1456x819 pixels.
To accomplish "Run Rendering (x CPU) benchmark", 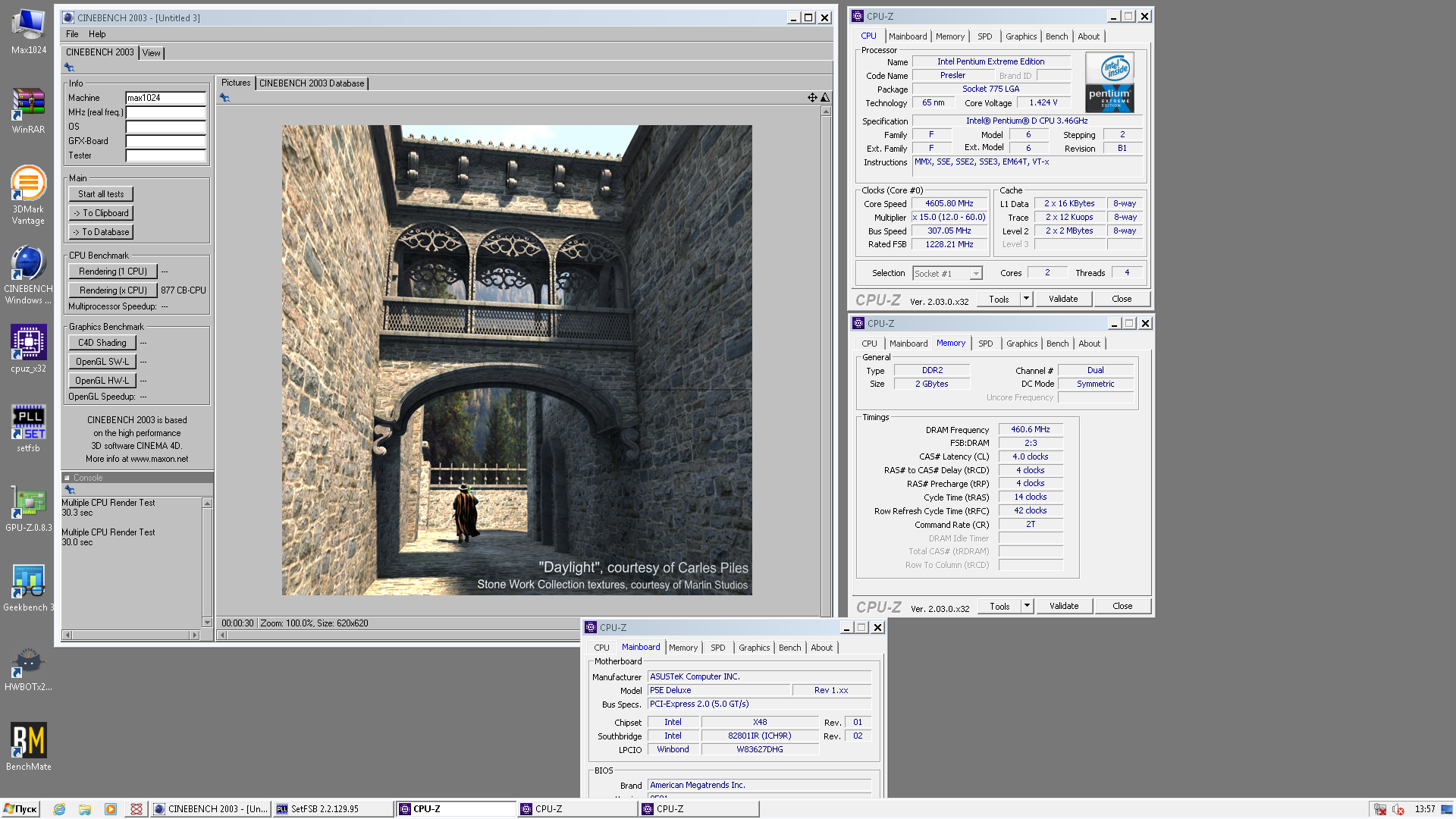I will click(x=113, y=290).
